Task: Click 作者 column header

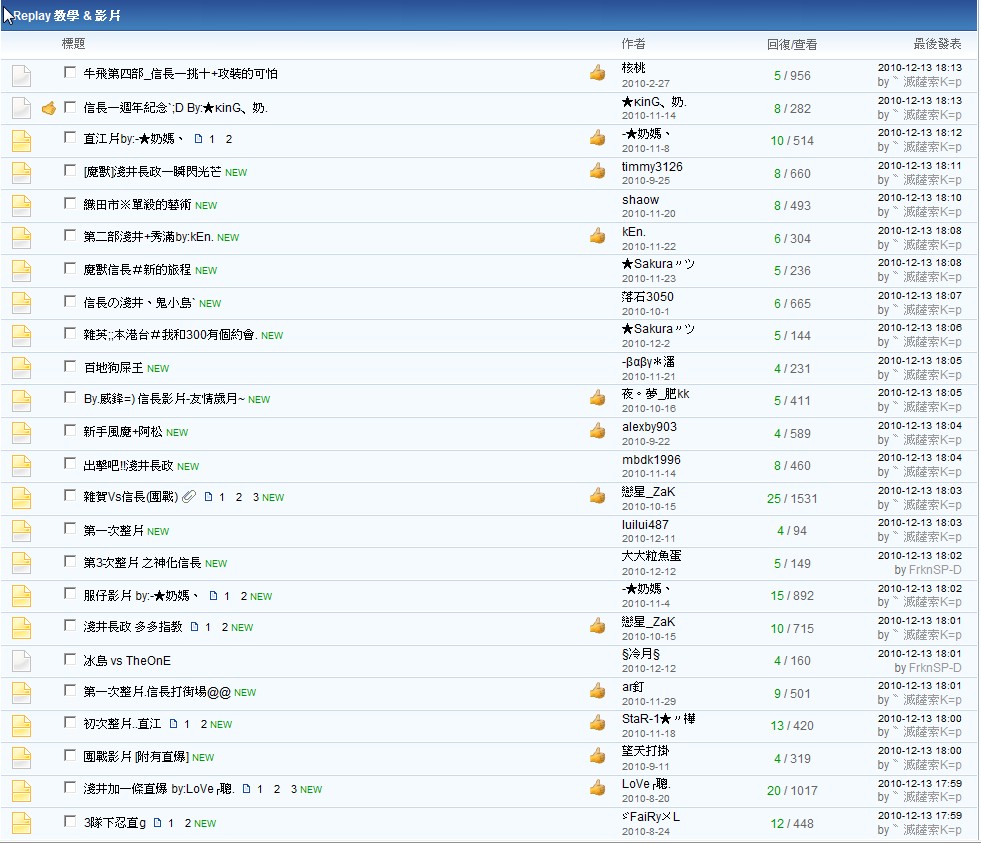Action: click(633, 44)
